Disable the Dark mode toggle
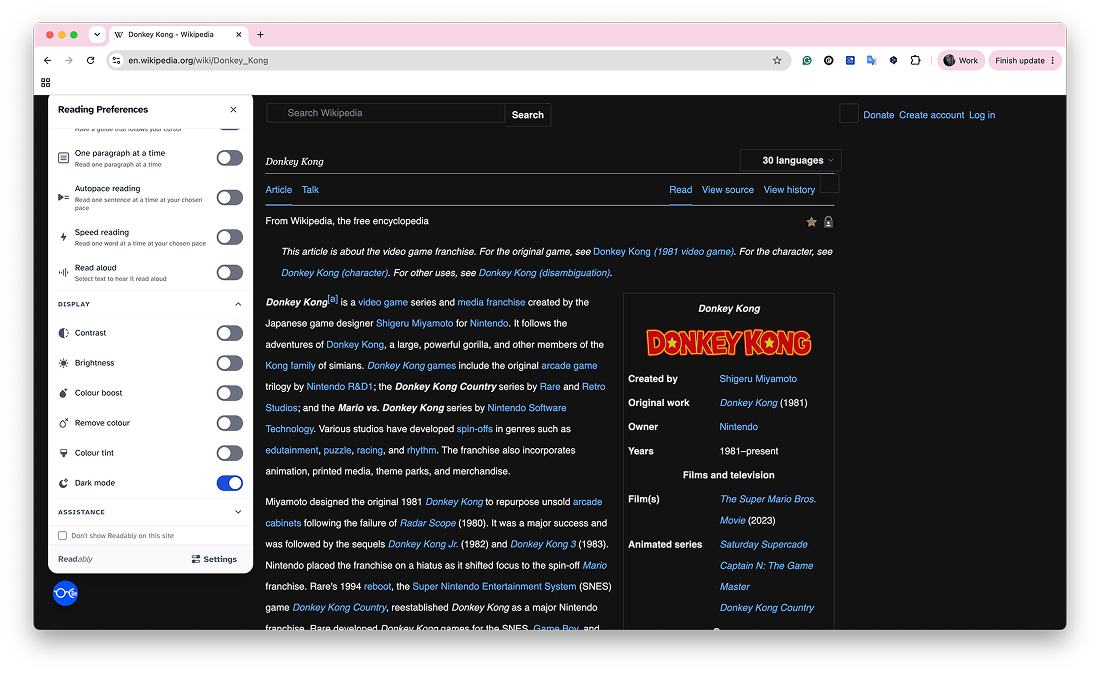1100x674 pixels. (x=229, y=483)
